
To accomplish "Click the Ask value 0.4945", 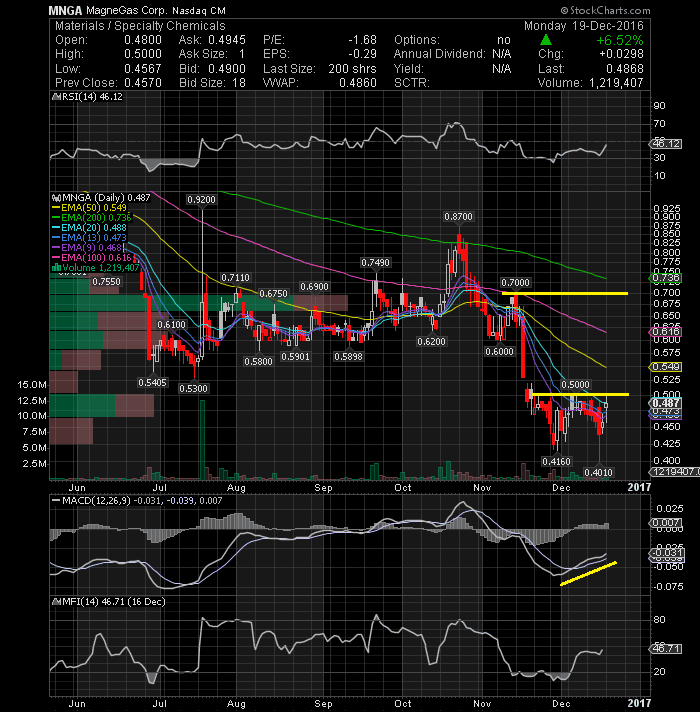I will point(227,40).
